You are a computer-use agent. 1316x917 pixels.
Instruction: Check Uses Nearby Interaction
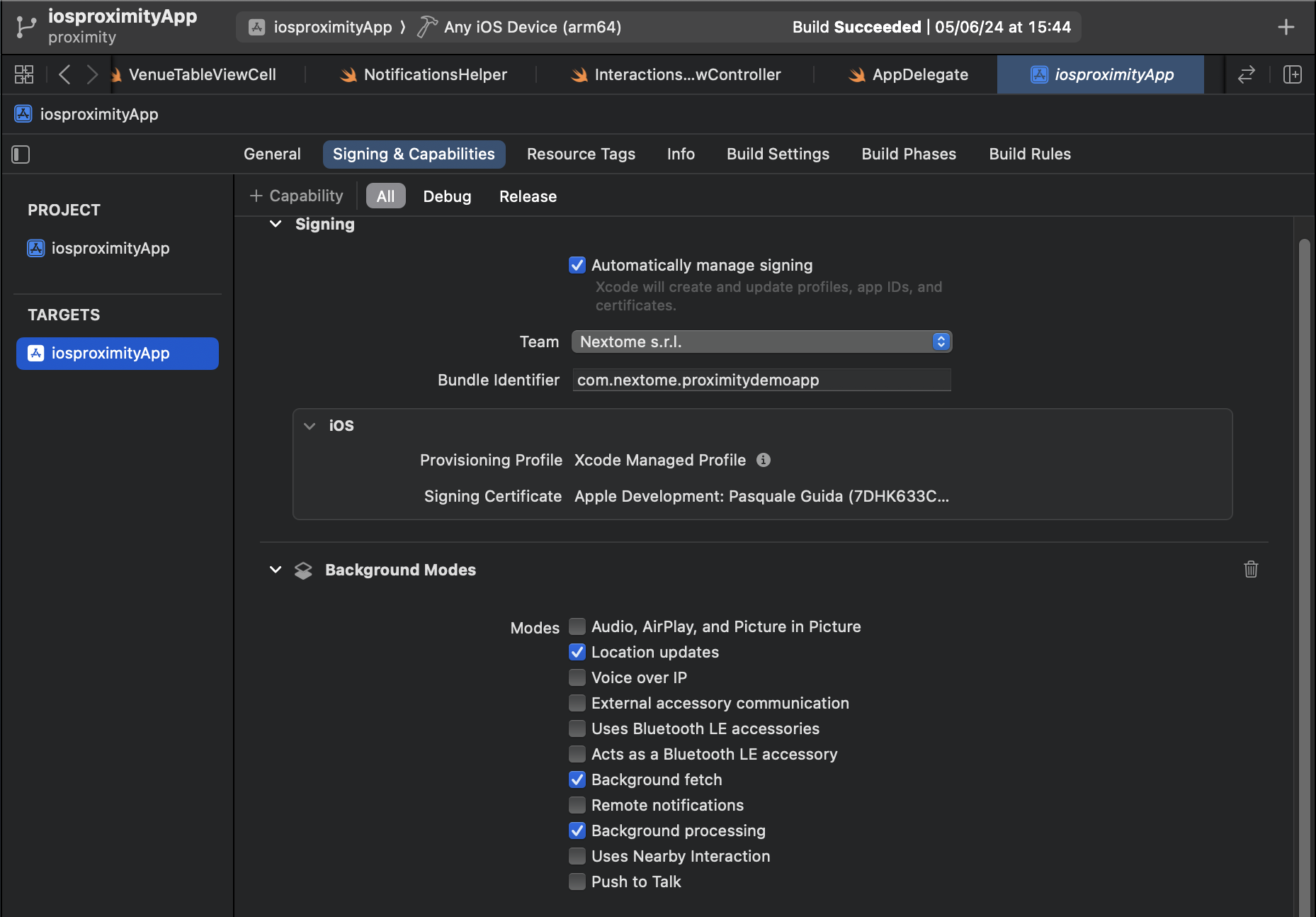coord(577,856)
